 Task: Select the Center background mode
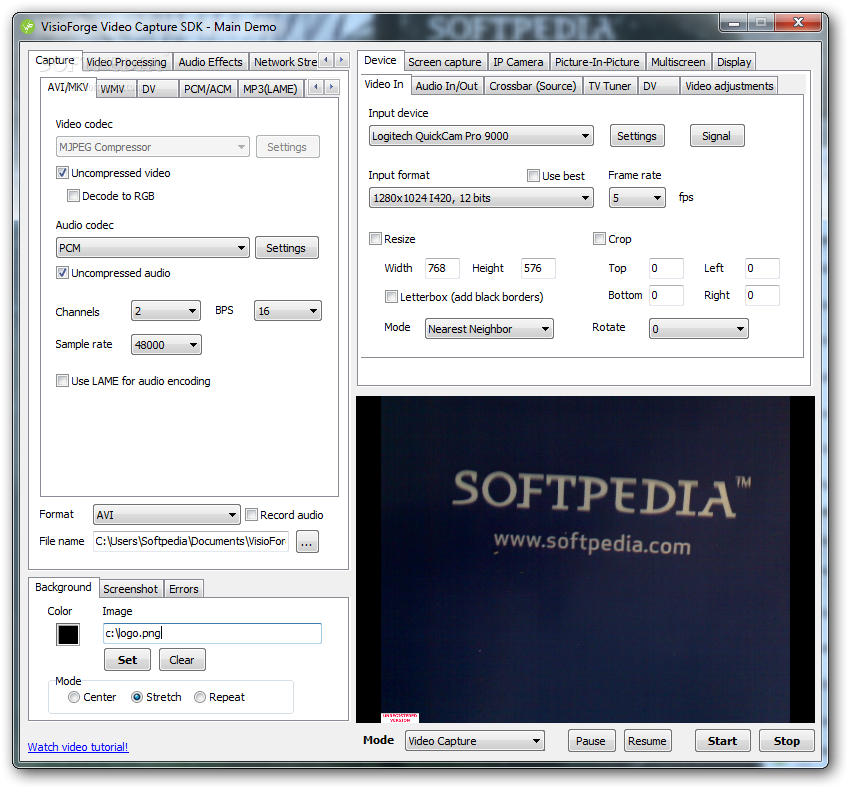[x=74, y=697]
